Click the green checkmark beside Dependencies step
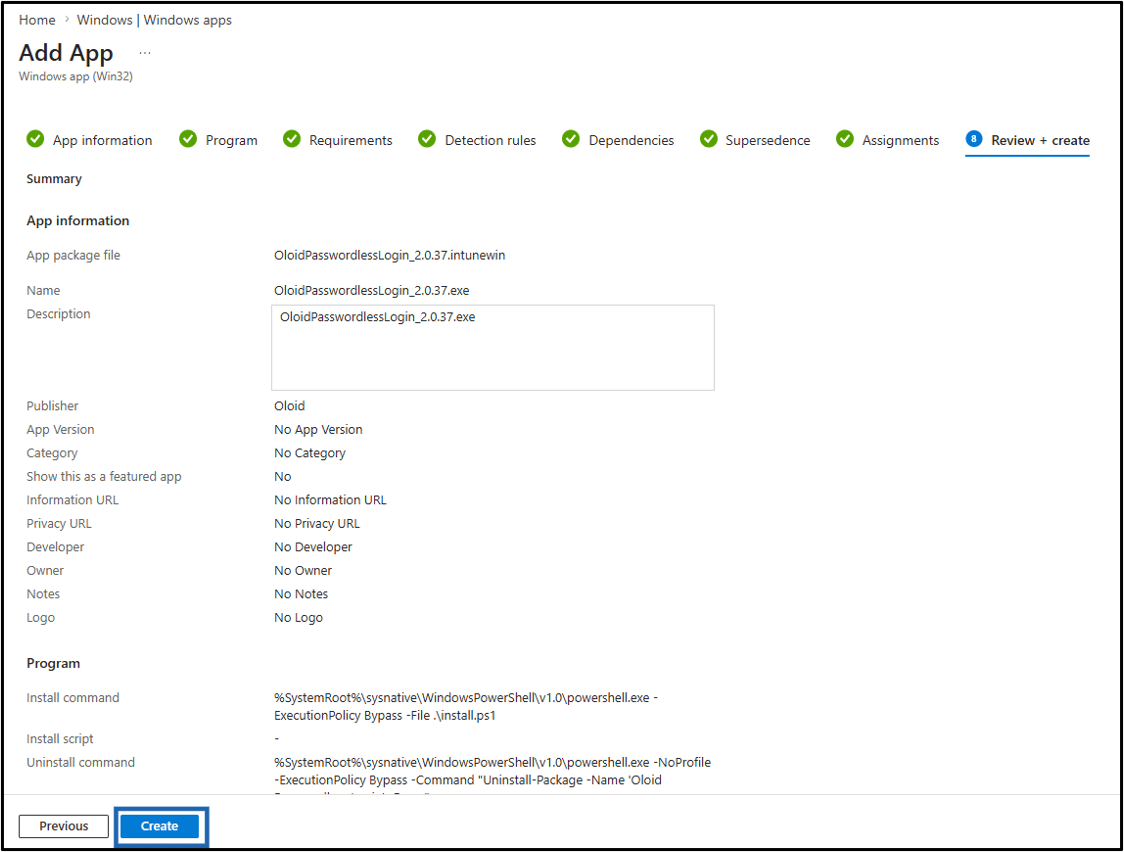 coord(571,139)
